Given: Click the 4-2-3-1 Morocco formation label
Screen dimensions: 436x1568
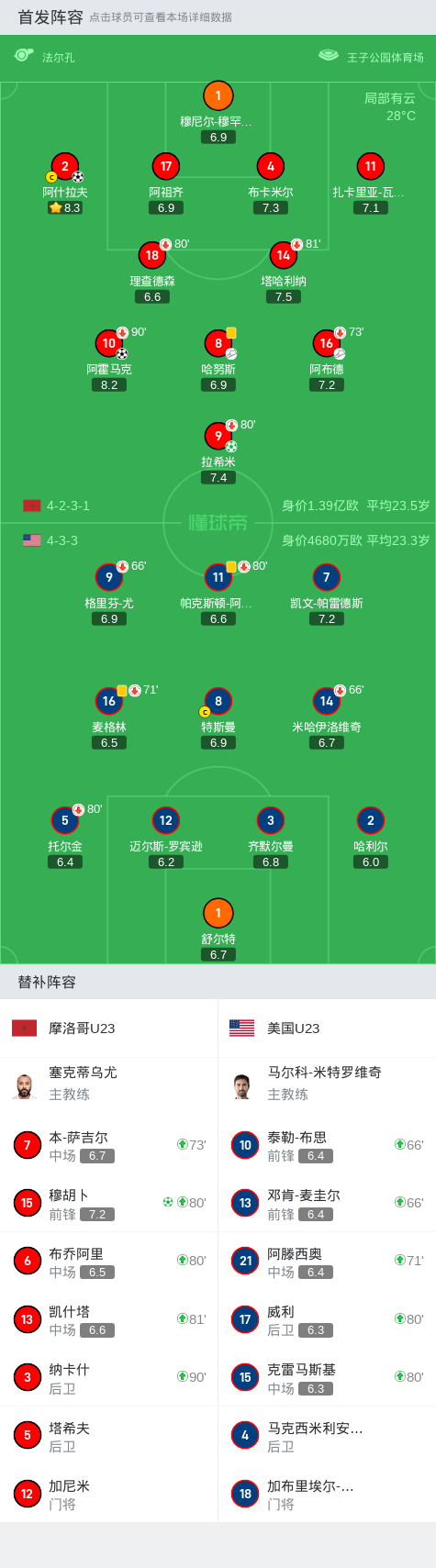Looking at the screenshot, I should tap(68, 506).
